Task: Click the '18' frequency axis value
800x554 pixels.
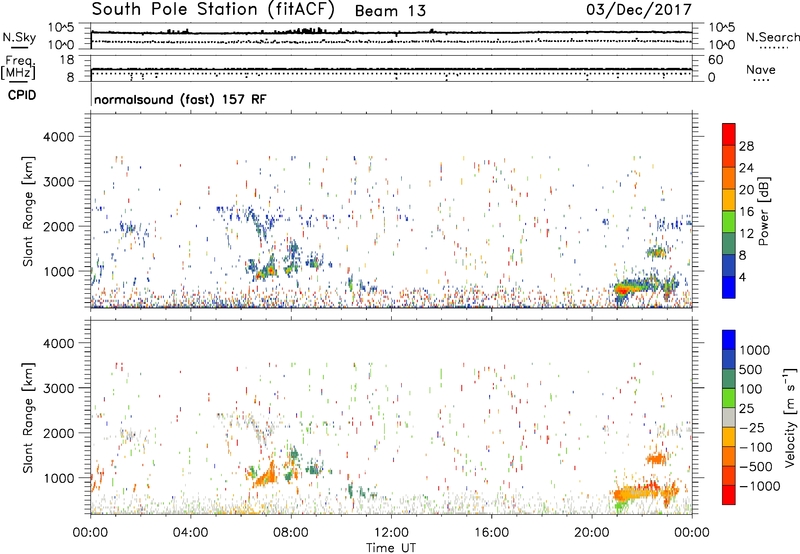Action: (x=67, y=60)
